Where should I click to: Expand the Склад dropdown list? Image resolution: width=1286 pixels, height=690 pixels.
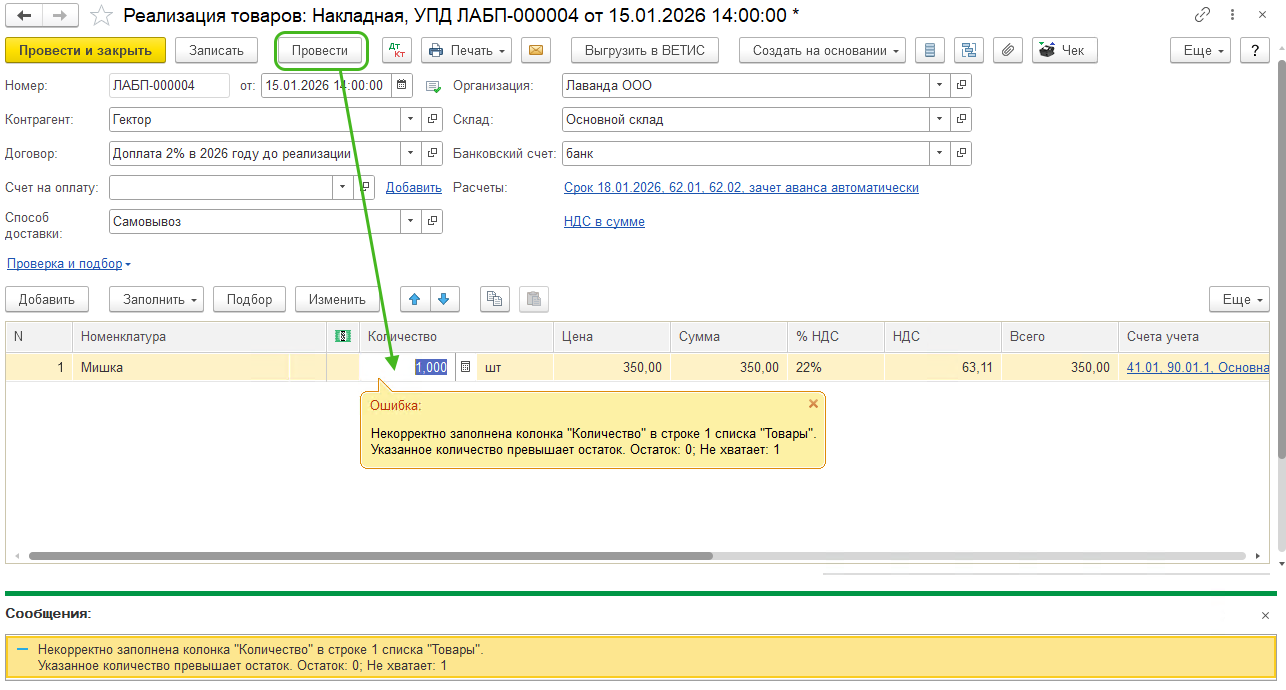(x=939, y=120)
